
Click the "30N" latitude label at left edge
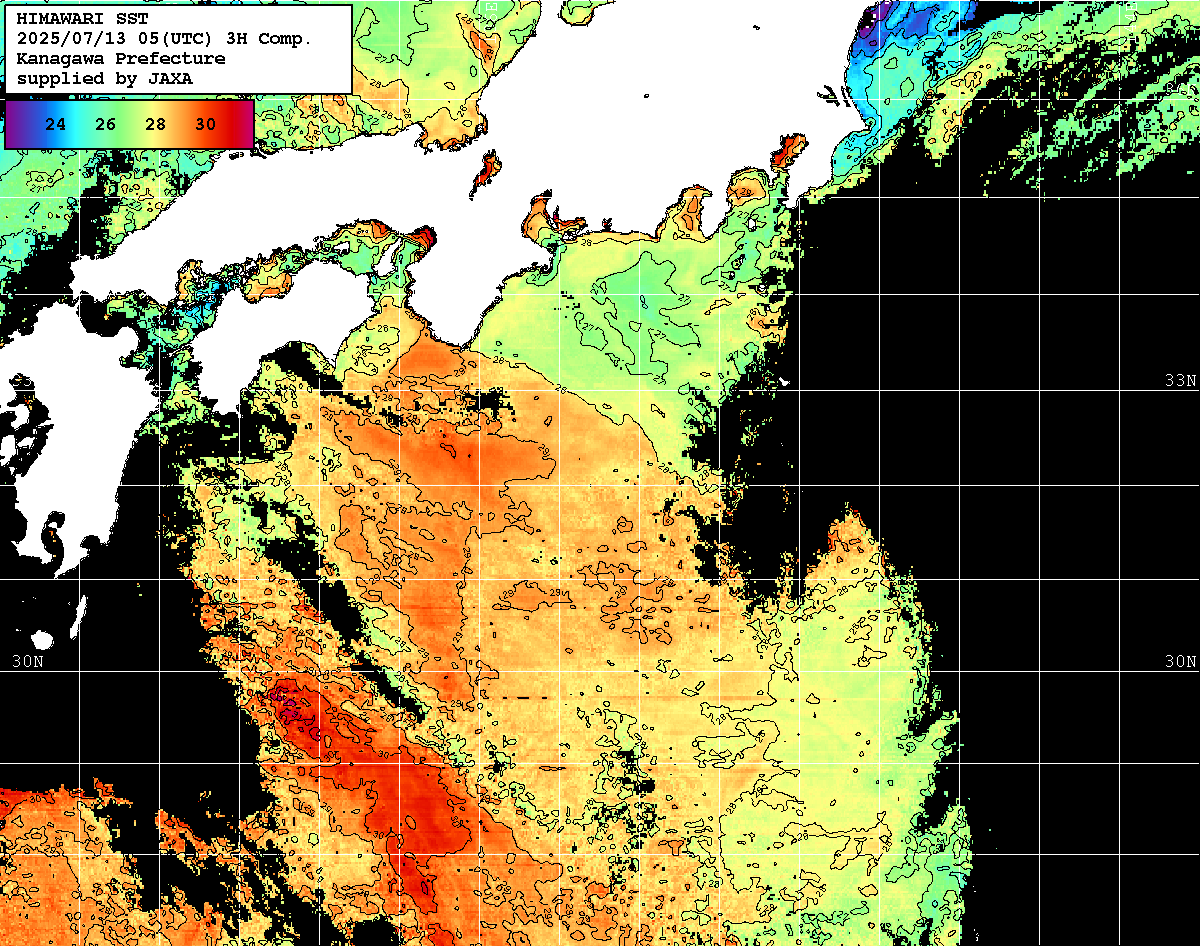(29, 662)
